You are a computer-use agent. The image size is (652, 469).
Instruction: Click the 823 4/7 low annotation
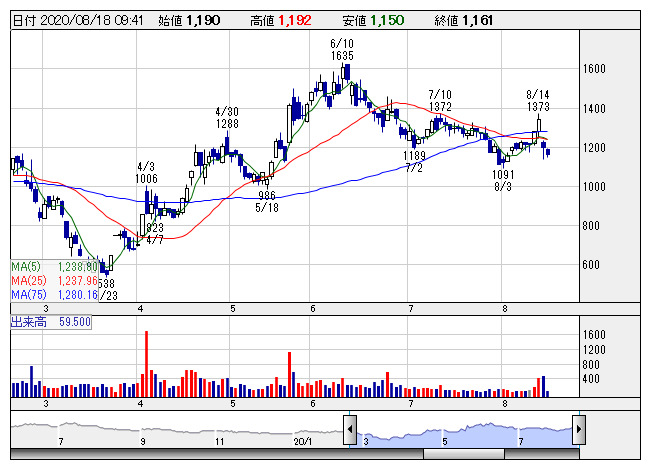155,234
